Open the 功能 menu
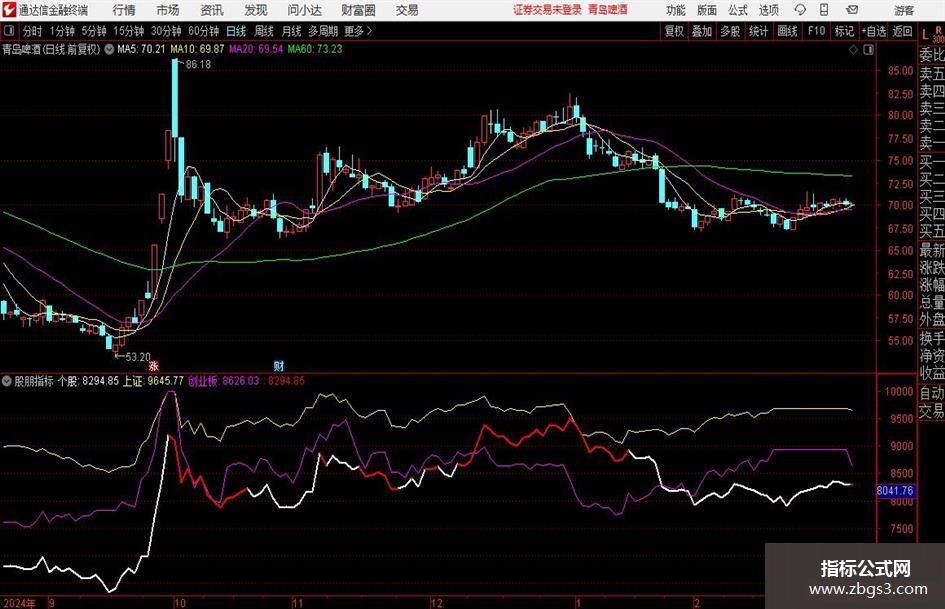The height and width of the screenshot is (609, 945). click(x=676, y=10)
